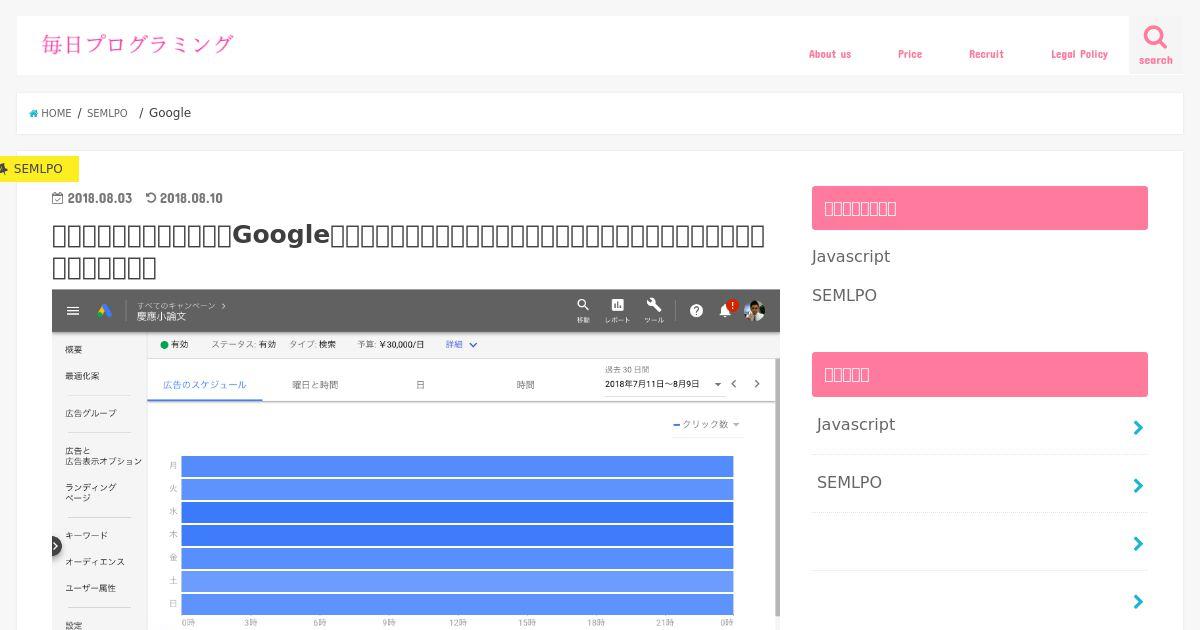Click ユーザー属性 in Ads sidebar
This screenshot has width=1200, height=630.
tap(90, 588)
